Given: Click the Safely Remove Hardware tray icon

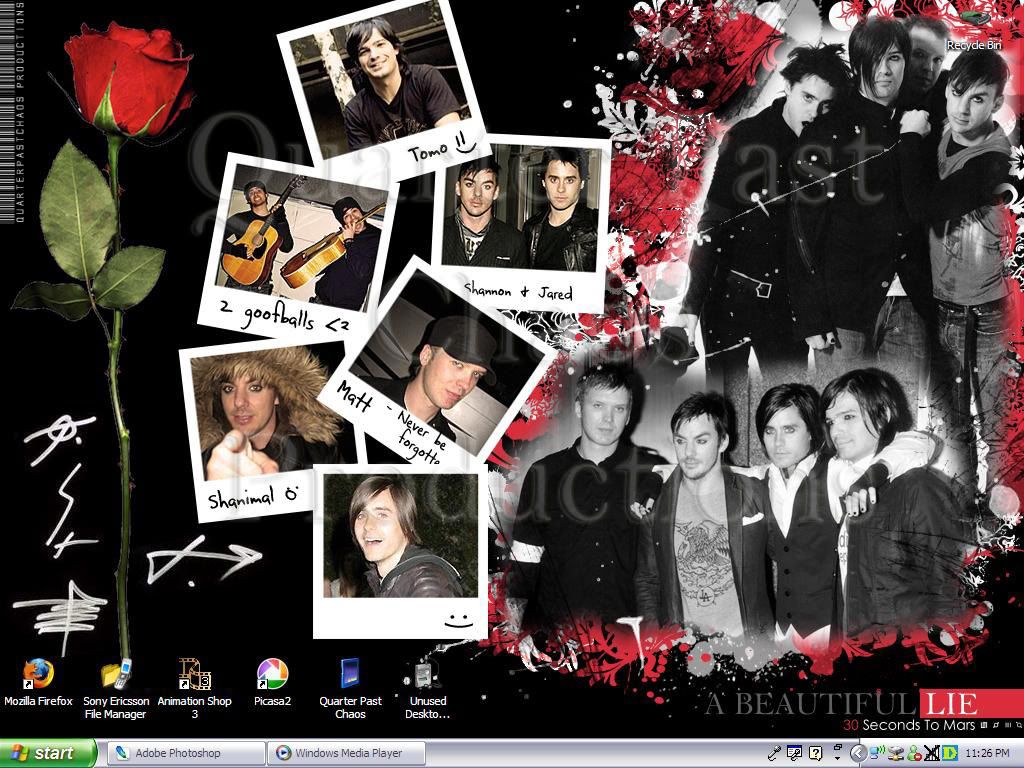Looking at the screenshot, I should point(895,753).
